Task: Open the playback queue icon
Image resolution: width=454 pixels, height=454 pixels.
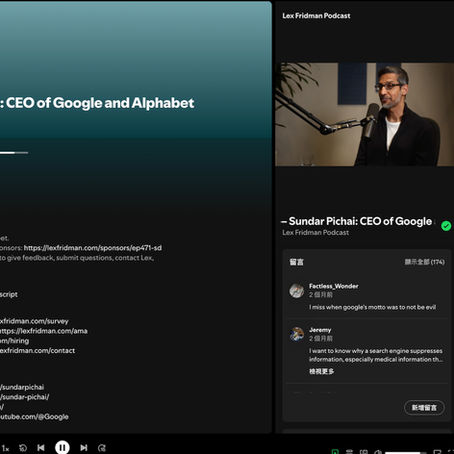Action: [x=349, y=452]
